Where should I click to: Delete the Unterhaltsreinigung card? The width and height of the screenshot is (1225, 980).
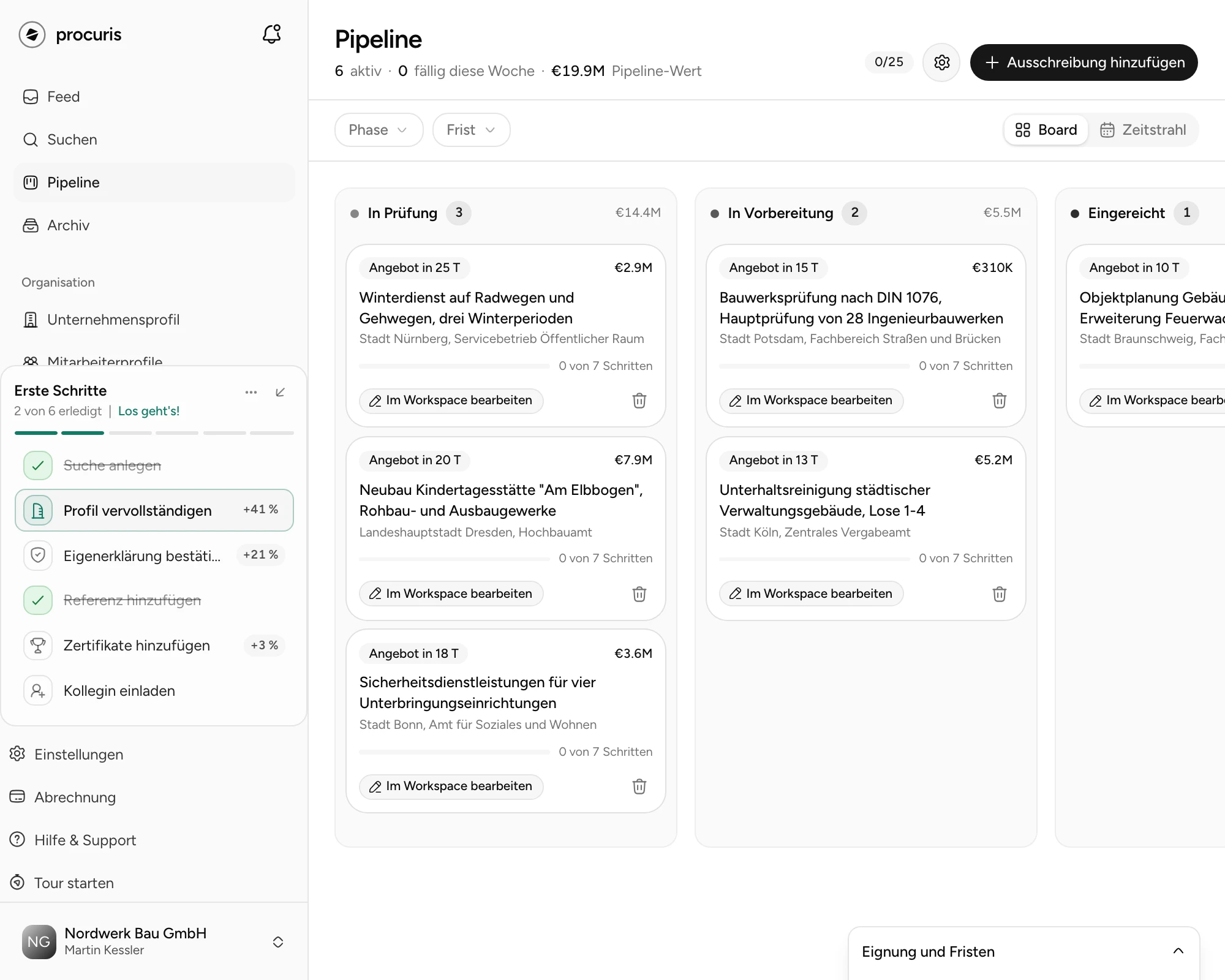coord(999,594)
